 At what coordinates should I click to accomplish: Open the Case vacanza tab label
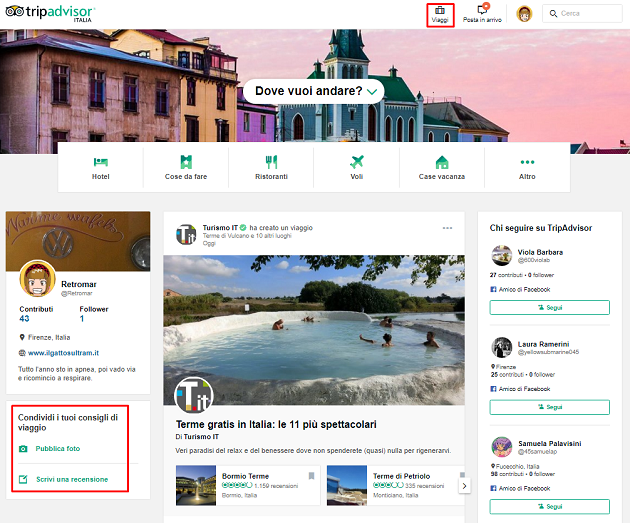click(x=442, y=176)
